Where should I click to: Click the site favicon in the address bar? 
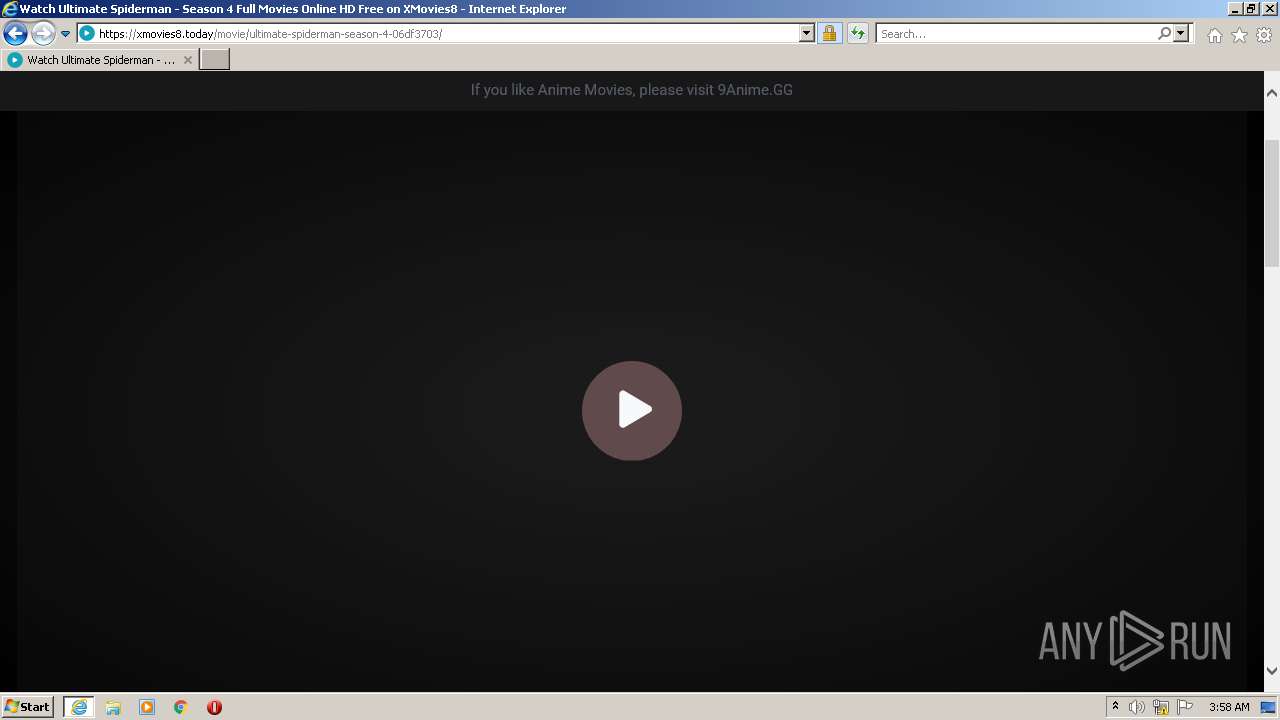click(x=87, y=33)
